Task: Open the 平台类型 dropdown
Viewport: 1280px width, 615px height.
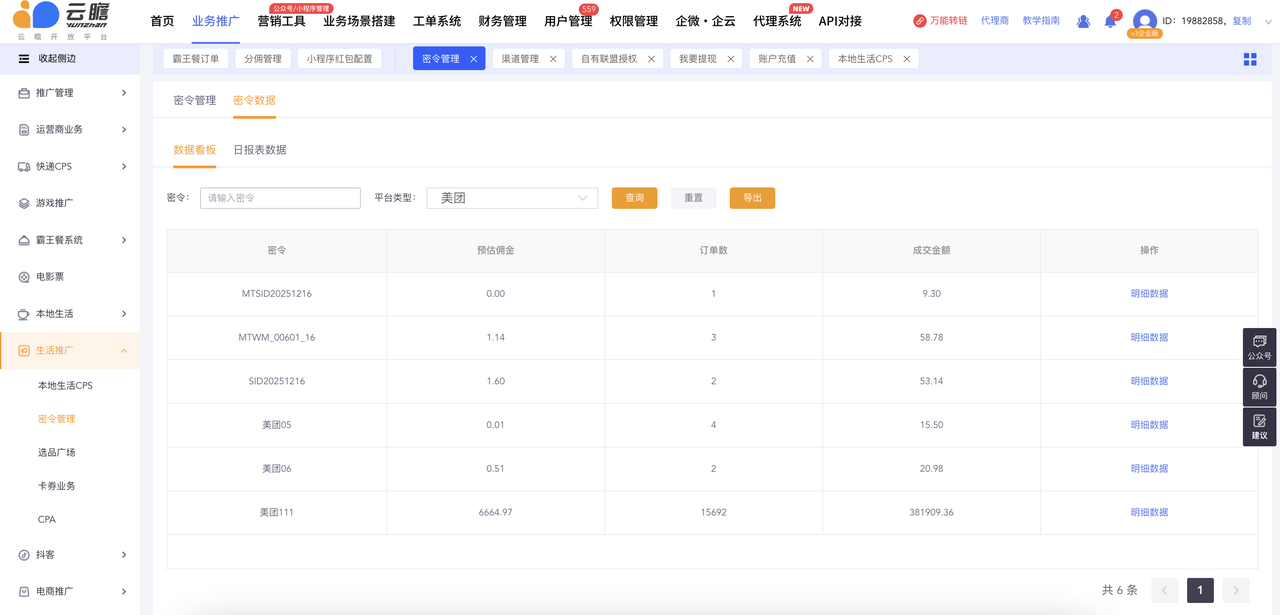Action: pyautogui.click(x=512, y=198)
